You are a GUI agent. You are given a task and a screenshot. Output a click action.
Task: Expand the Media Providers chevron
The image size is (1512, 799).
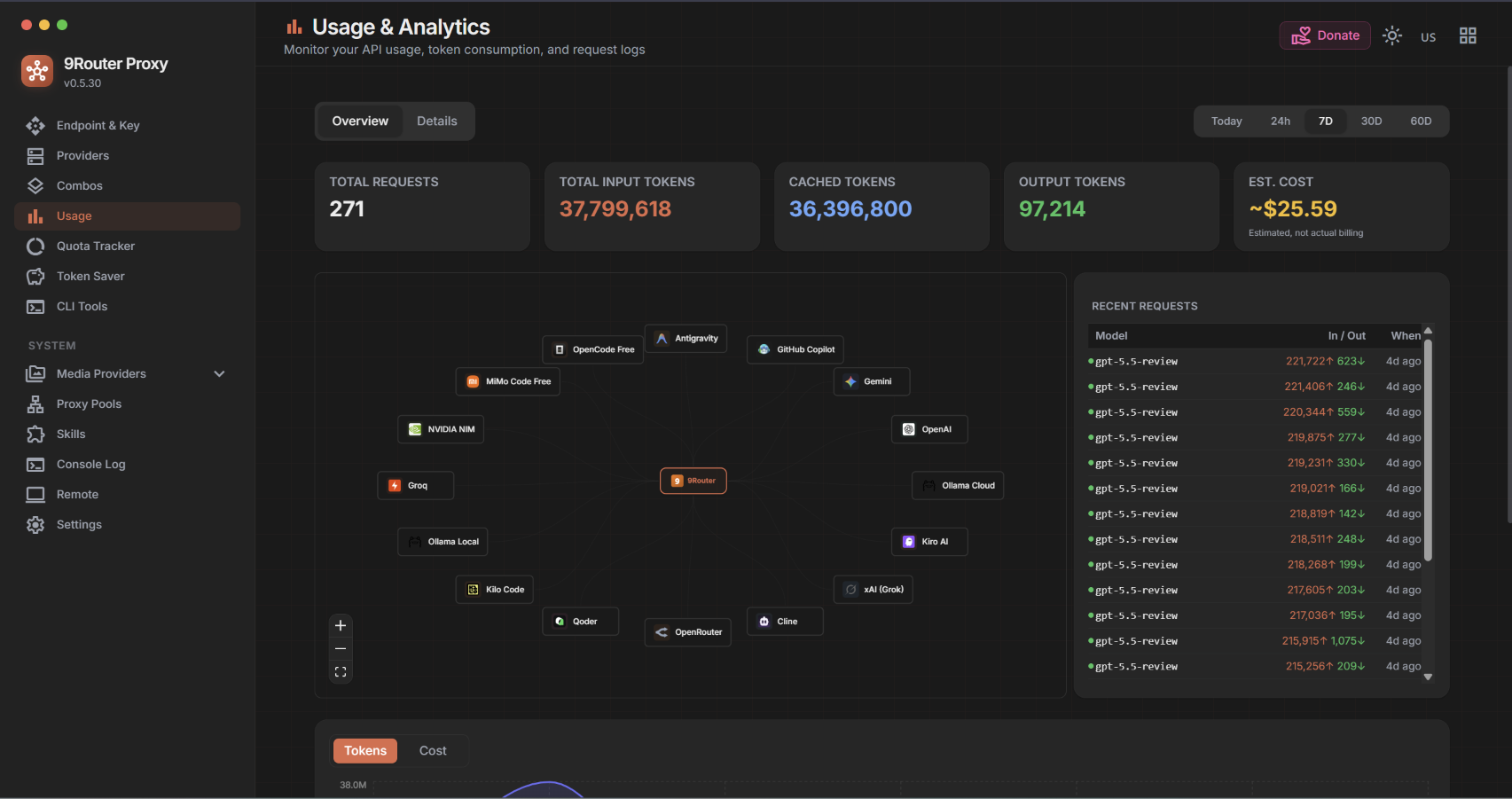click(219, 374)
